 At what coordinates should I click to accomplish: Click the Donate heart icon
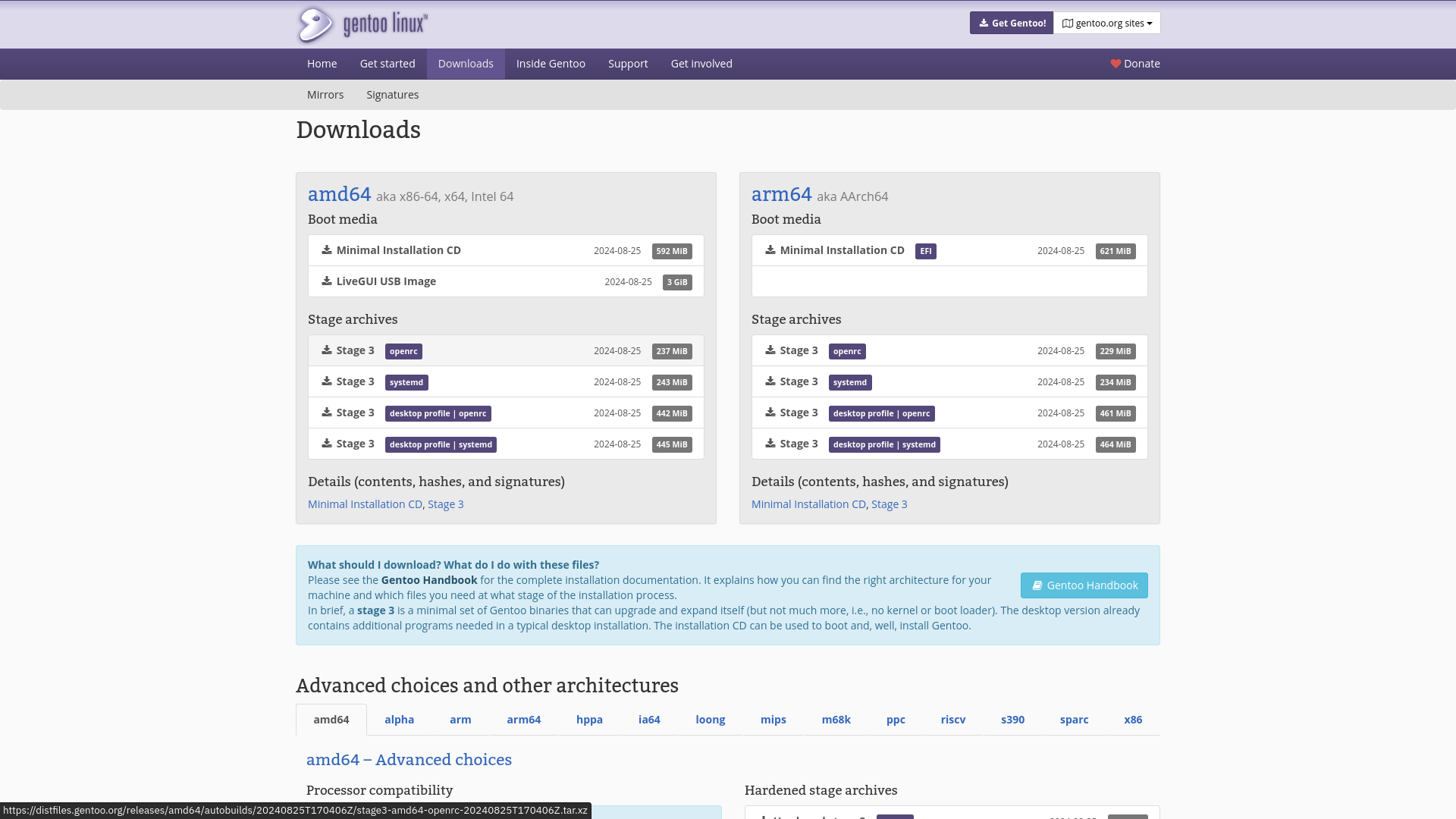[1116, 64]
